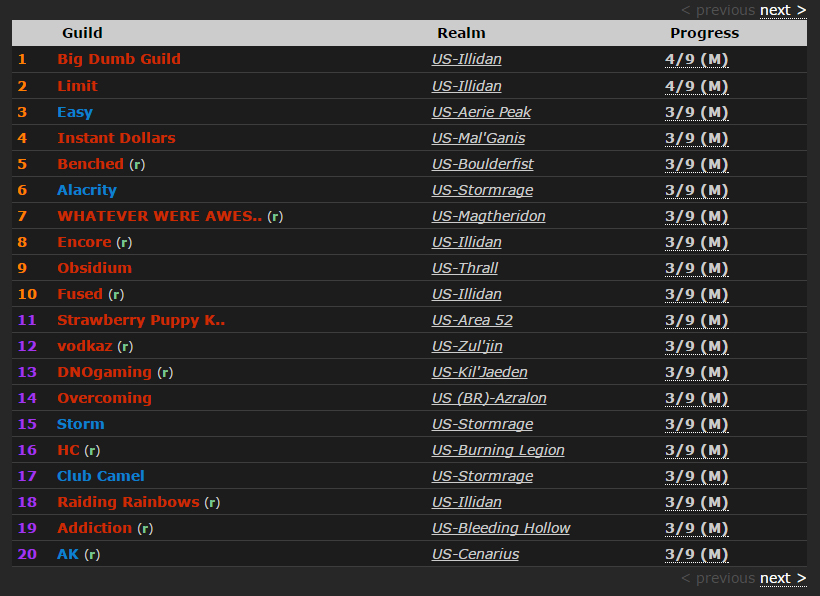Screen dimensions: 820x596
Task: Click rank number 11 in the table
Action: pos(27,320)
